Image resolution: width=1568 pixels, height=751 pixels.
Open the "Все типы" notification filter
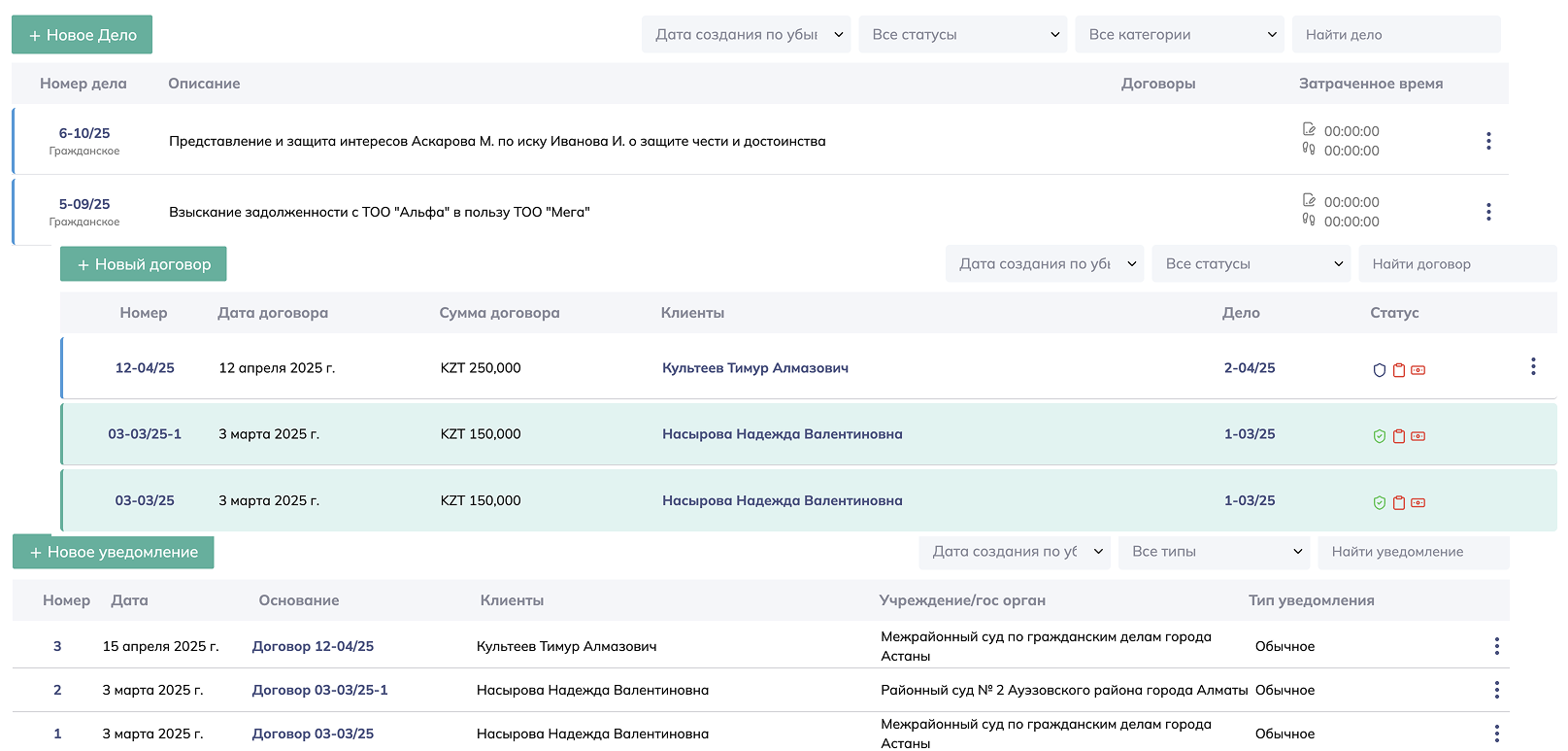(x=1214, y=552)
